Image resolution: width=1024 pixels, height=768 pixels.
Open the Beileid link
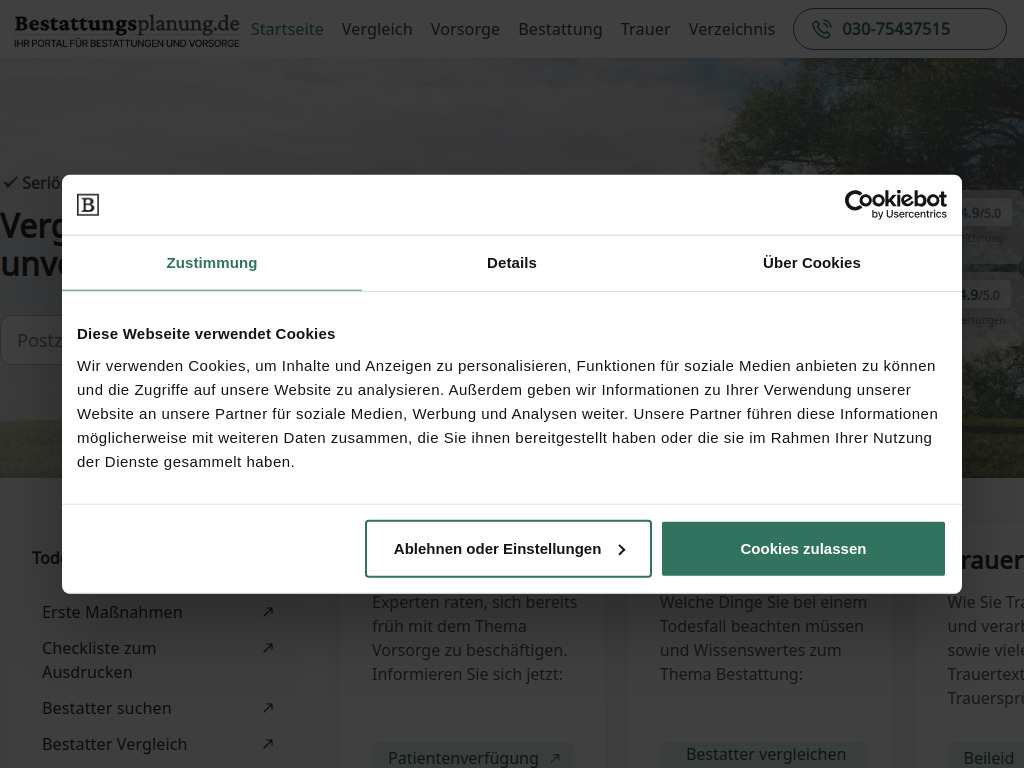(x=988, y=758)
